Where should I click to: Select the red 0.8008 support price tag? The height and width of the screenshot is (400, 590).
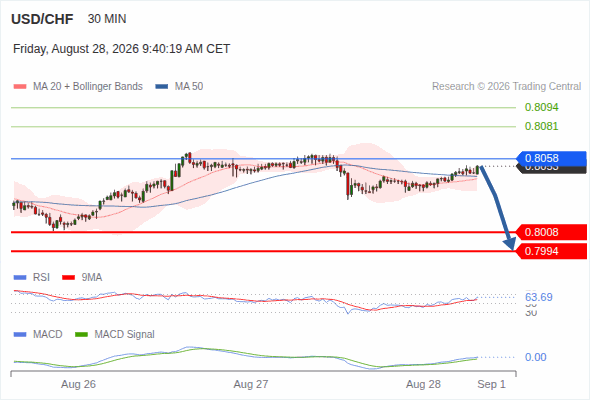click(551, 232)
